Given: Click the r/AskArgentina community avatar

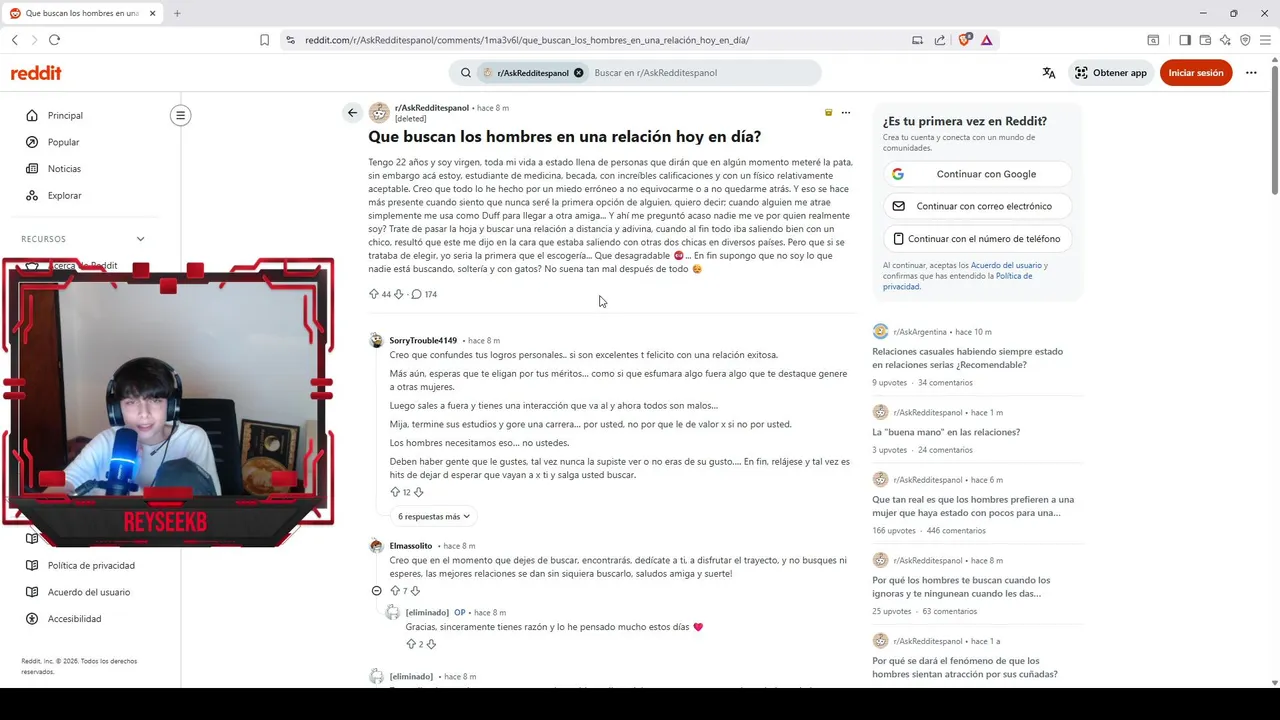Looking at the screenshot, I should pyautogui.click(x=880, y=331).
